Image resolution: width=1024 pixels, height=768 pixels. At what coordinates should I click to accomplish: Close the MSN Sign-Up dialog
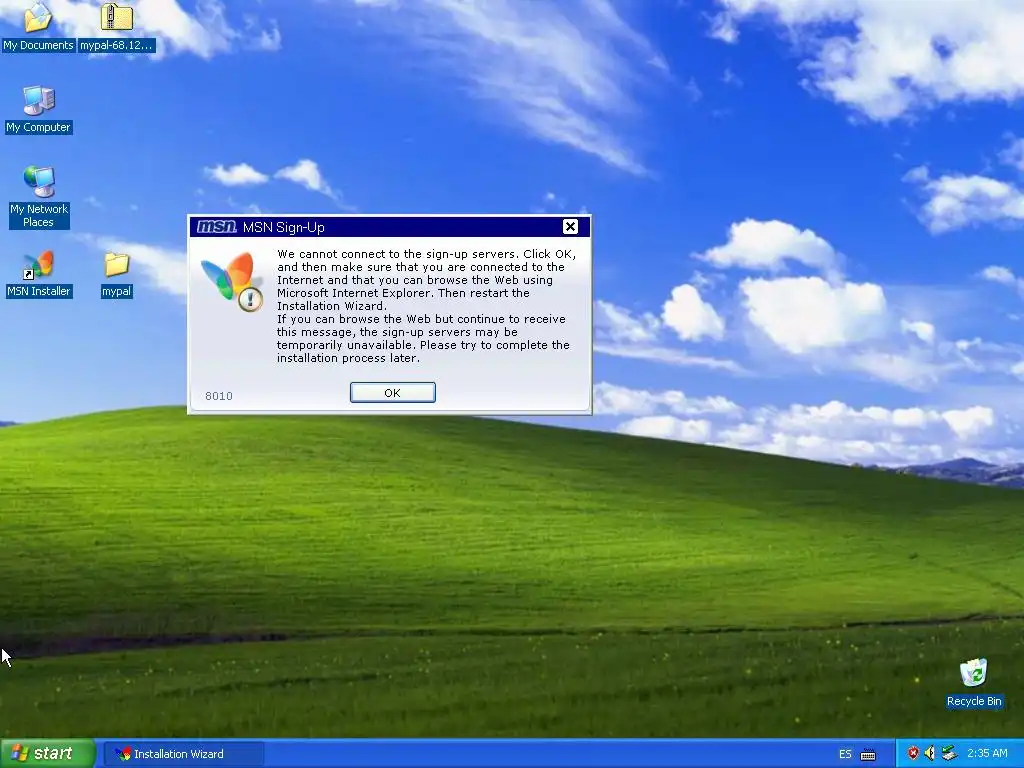pyautogui.click(x=570, y=227)
